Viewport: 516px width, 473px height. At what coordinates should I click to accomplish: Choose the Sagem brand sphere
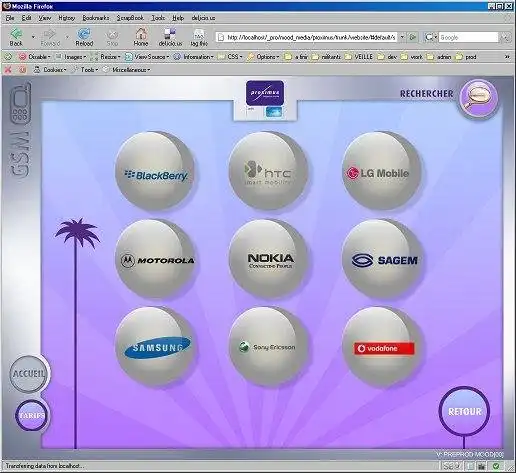coord(382,259)
